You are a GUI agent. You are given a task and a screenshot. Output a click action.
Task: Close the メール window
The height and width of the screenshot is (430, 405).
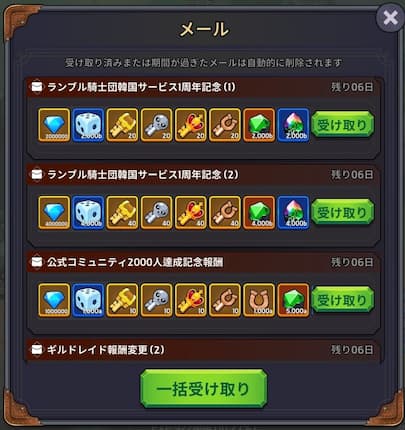390,18
